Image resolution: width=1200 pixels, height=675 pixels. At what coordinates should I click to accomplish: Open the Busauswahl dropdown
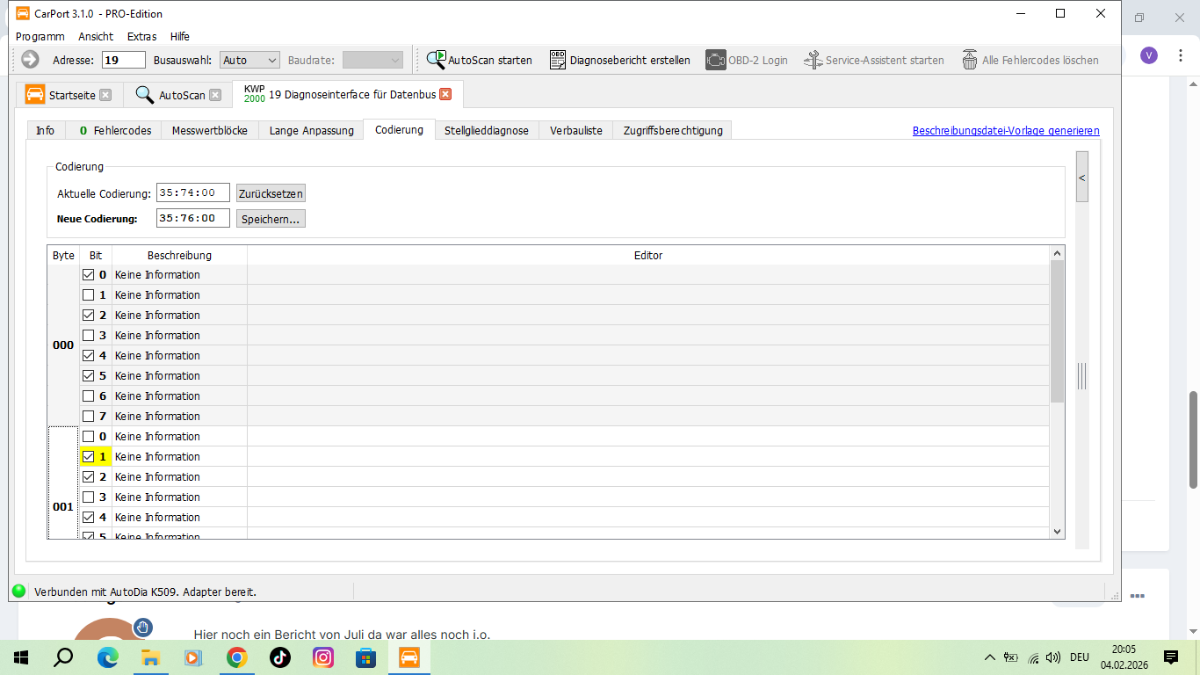click(250, 60)
